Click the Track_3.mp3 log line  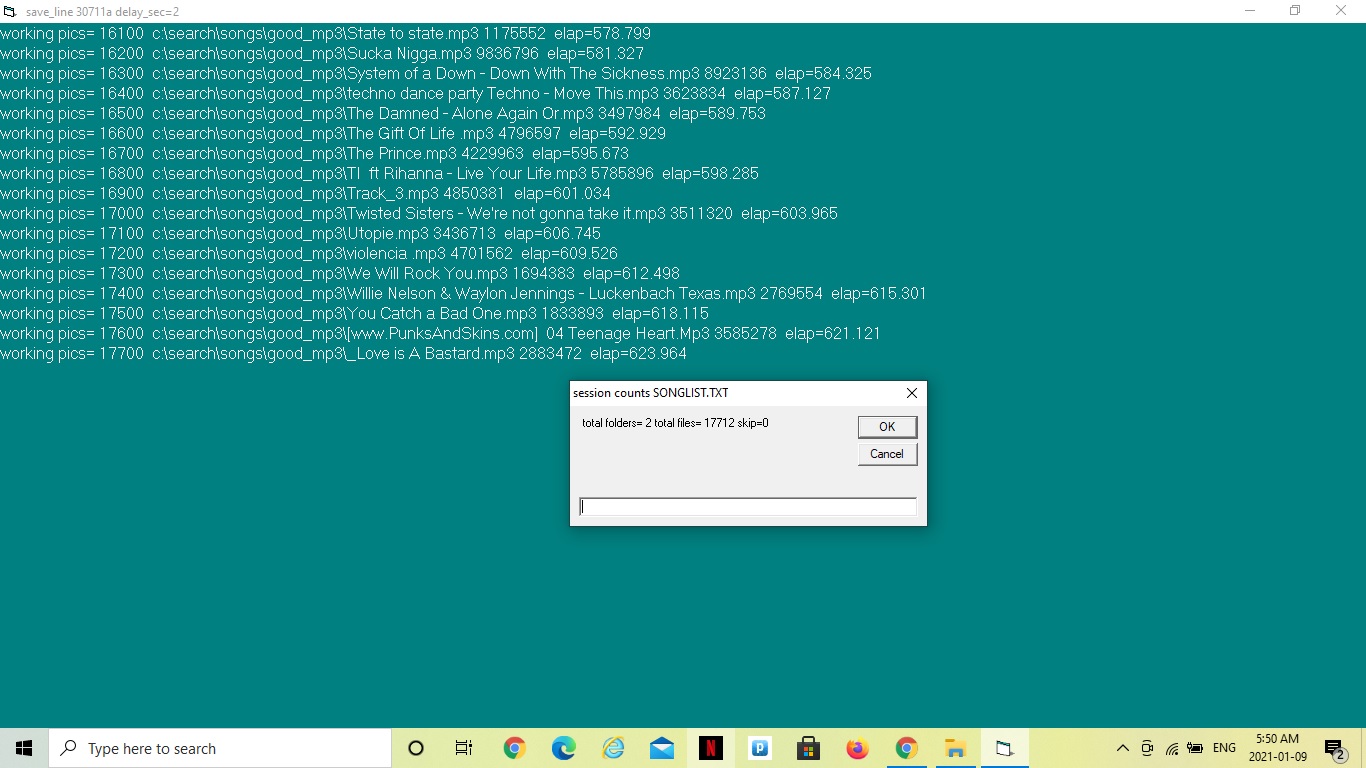(306, 193)
